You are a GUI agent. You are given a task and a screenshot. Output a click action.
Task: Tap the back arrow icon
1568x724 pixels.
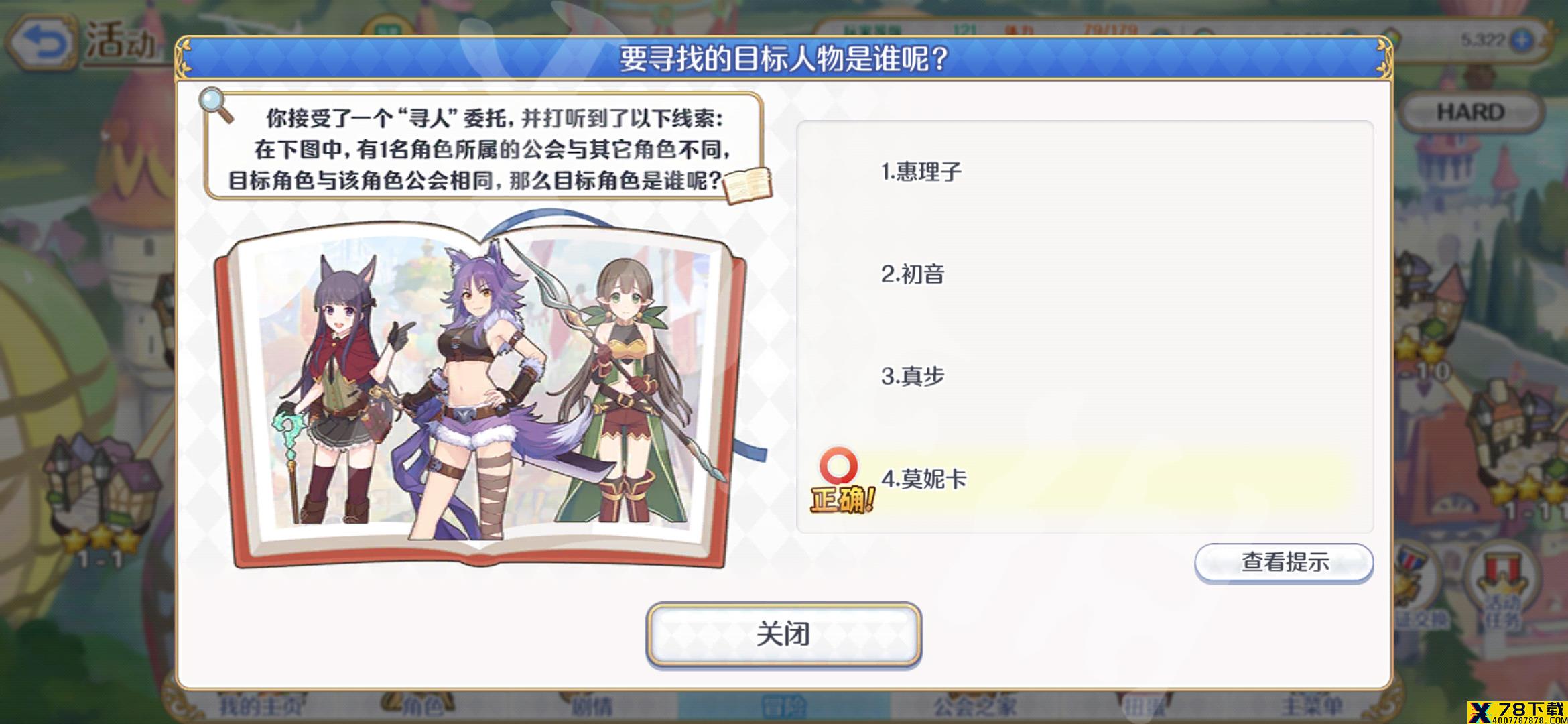tap(42, 43)
